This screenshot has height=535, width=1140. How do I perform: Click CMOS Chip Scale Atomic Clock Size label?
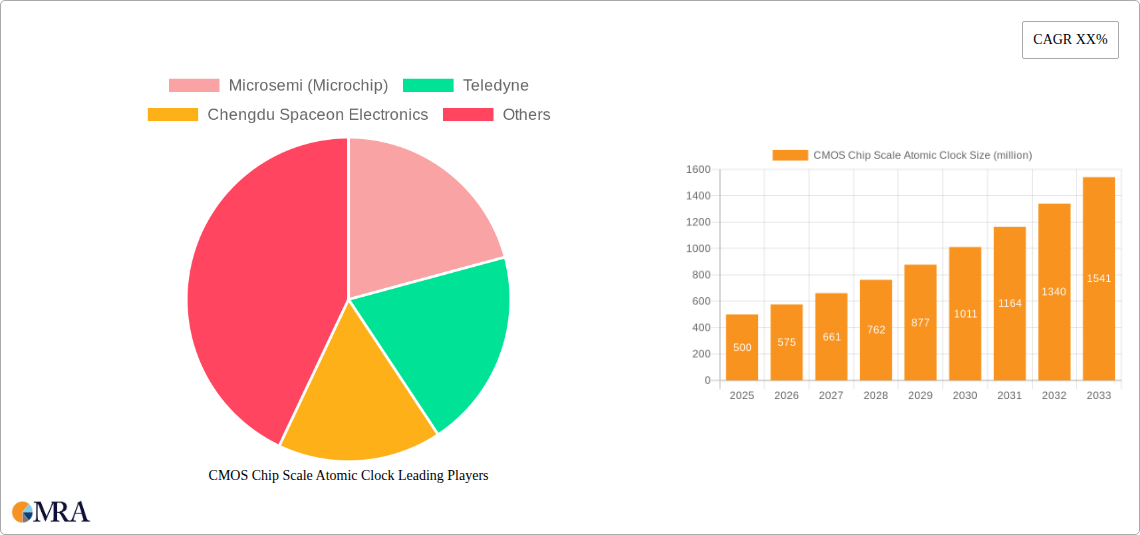click(923, 155)
